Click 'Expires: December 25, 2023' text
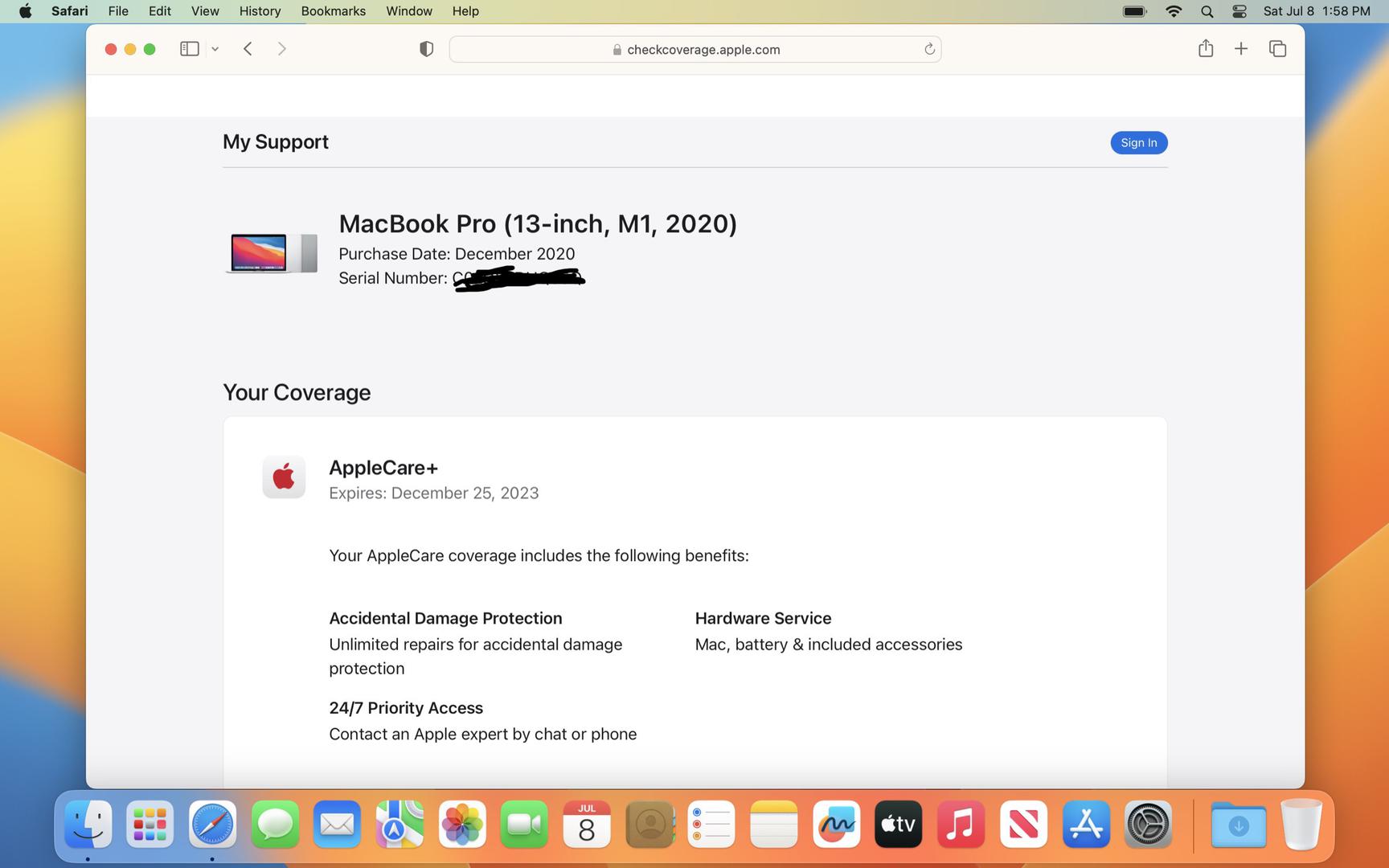This screenshot has height=868, width=1389. pos(434,493)
